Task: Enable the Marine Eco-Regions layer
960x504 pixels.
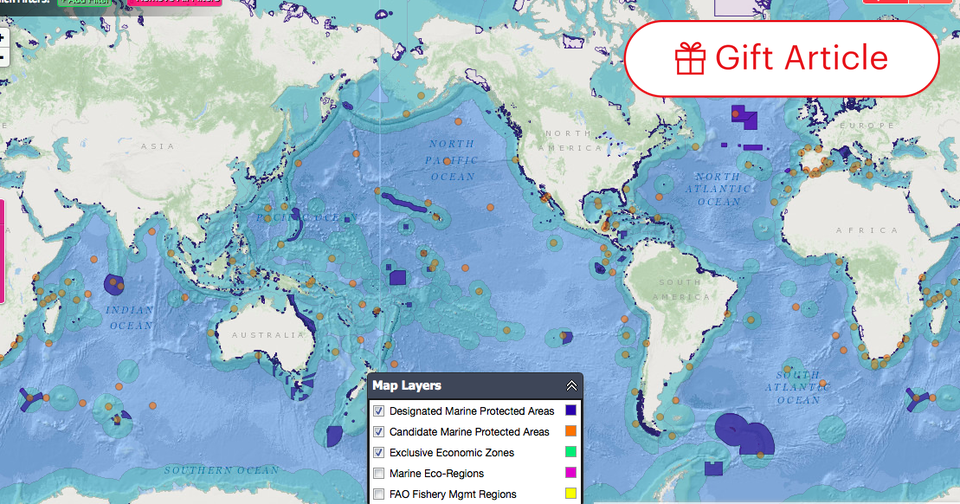Action: click(379, 473)
